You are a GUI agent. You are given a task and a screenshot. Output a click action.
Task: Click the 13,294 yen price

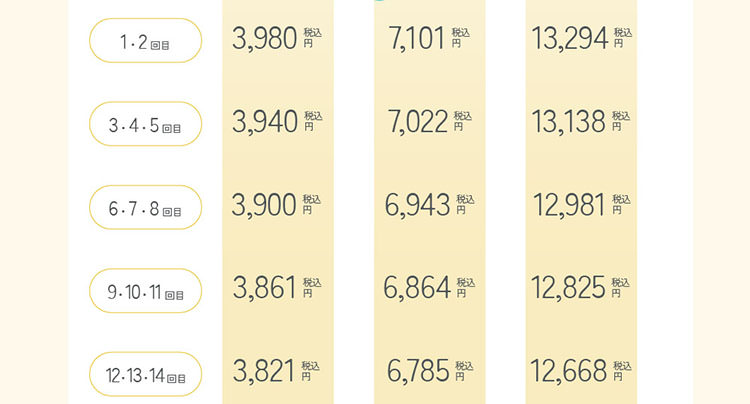571,40
